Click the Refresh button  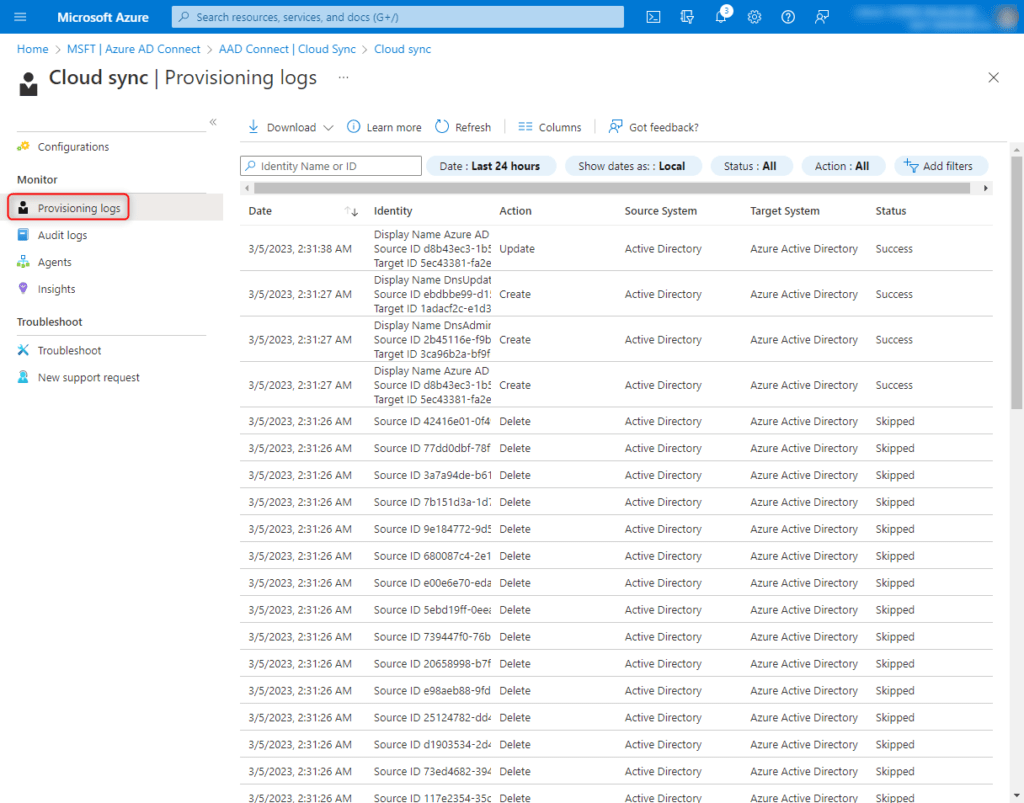[x=462, y=127]
